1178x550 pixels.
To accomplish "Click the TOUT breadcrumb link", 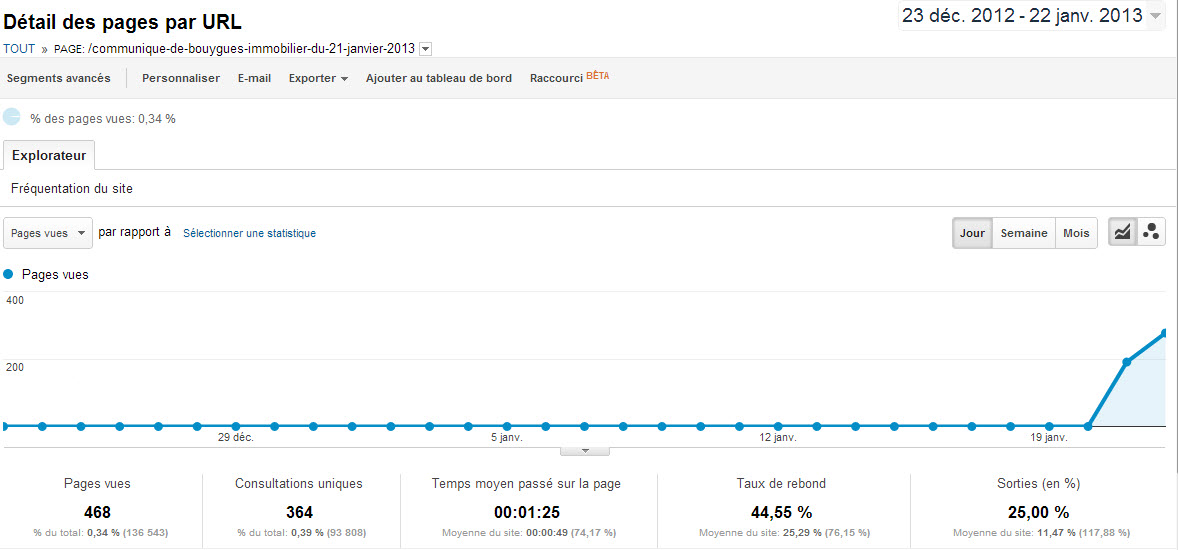I will tap(19, 49).
